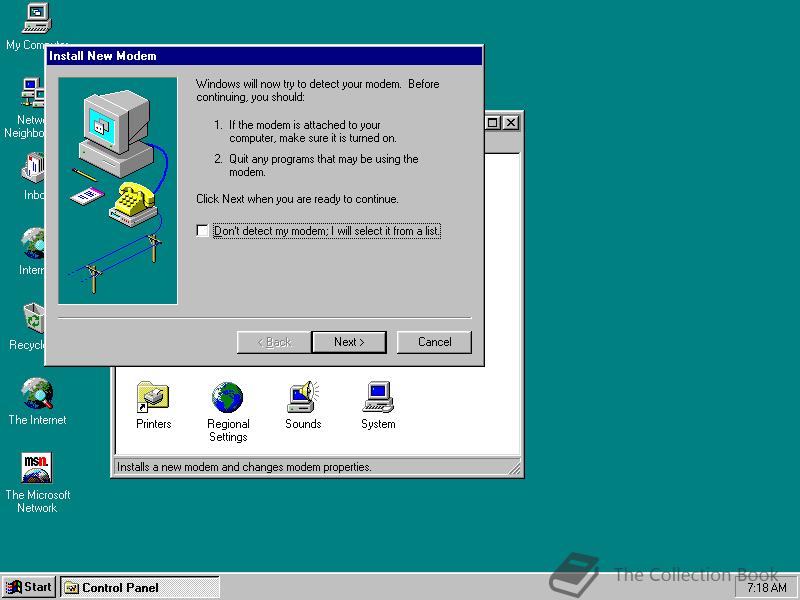Switch to Control Panel taskbar button
Viewport: 800px width, 600px height.
(x=140, y=587)
